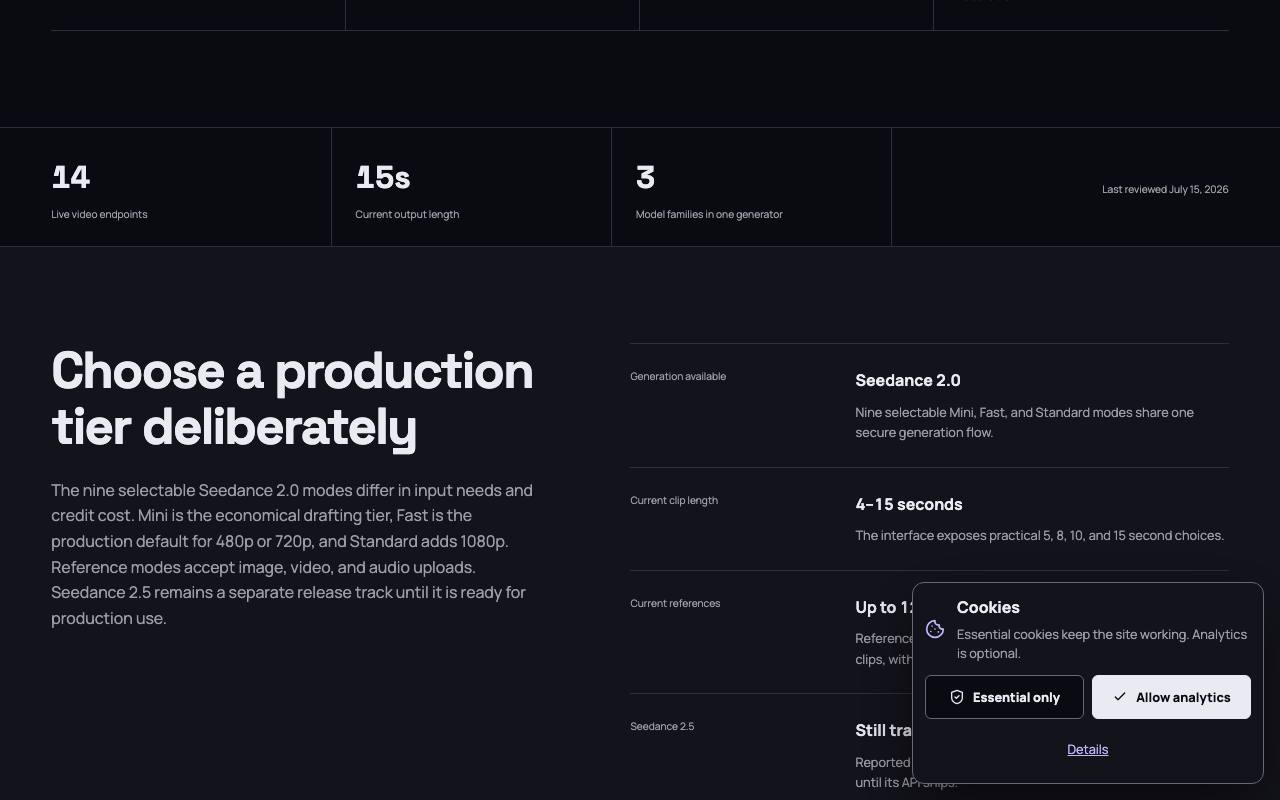The image size is (1280, 800).
Task: Click the "15s" output length value
Action: coord(383,177)
